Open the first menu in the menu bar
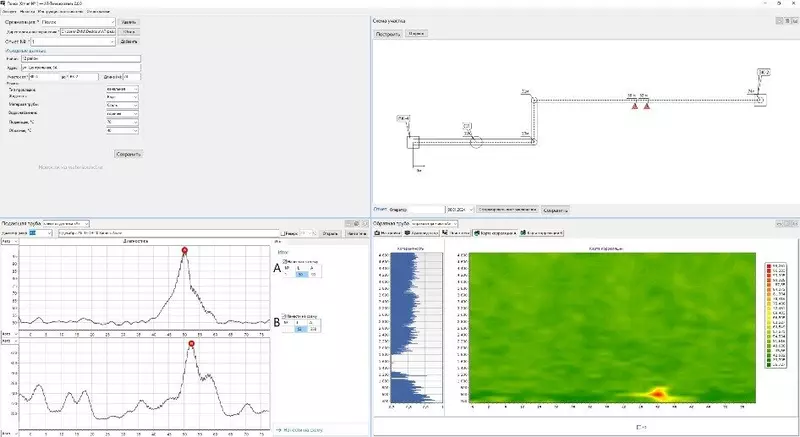The height and width of the screenshot is (437, 800). pos(8,11)
